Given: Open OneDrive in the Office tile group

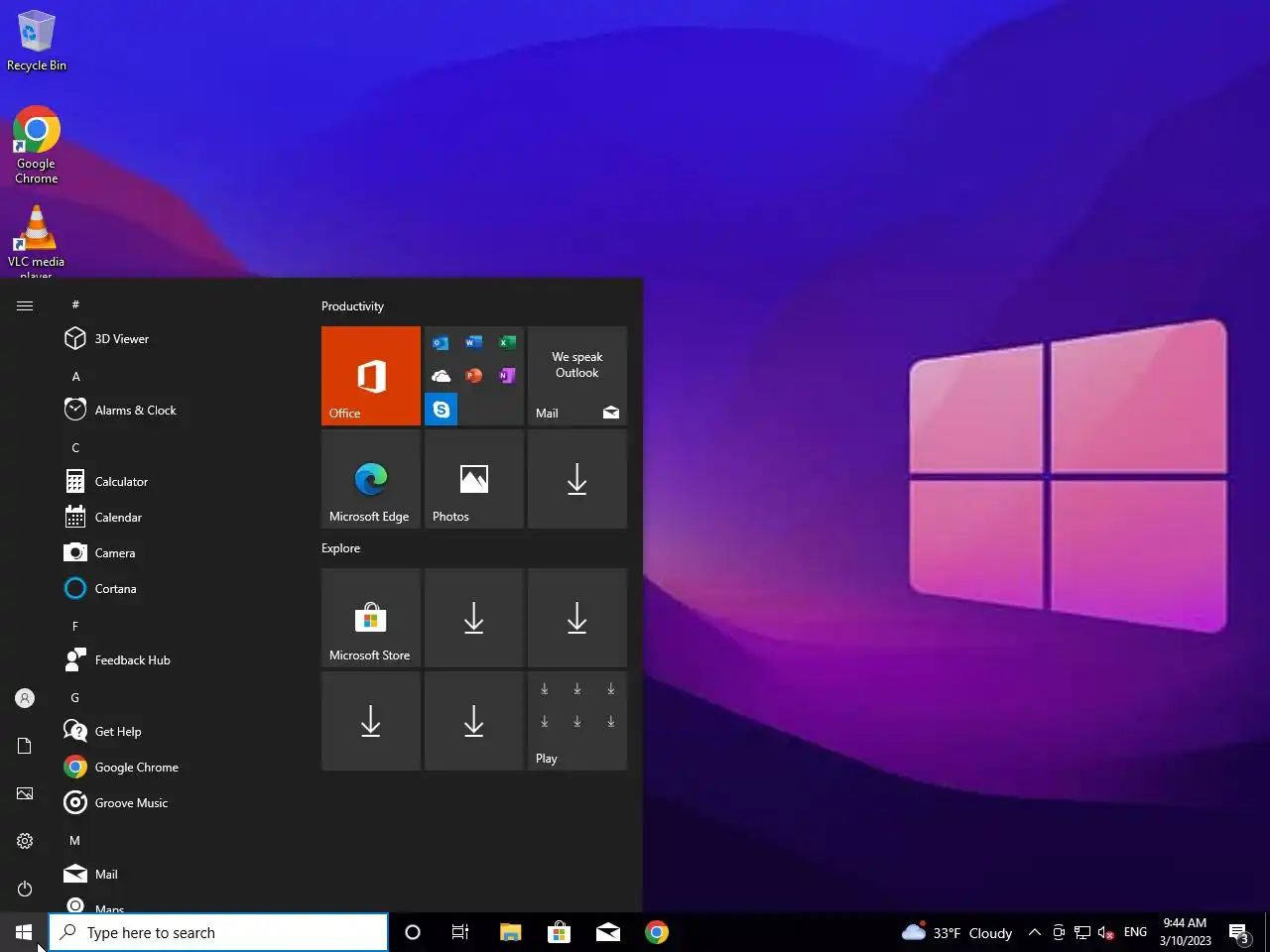Looking at the screenshot, I should coord(441,376).
